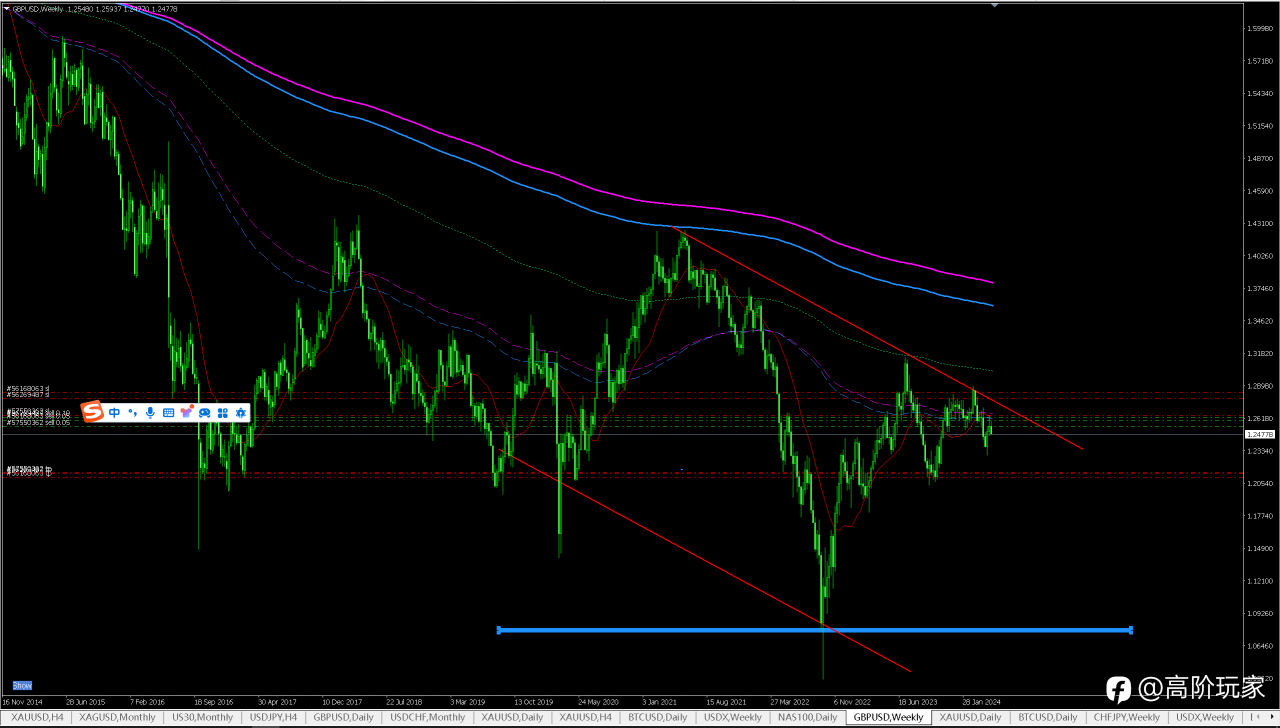Click the 13 Oct 2019 date label
Viewport: 1280px width, 728px height.
pyautogui.click(x=533, y=701)
